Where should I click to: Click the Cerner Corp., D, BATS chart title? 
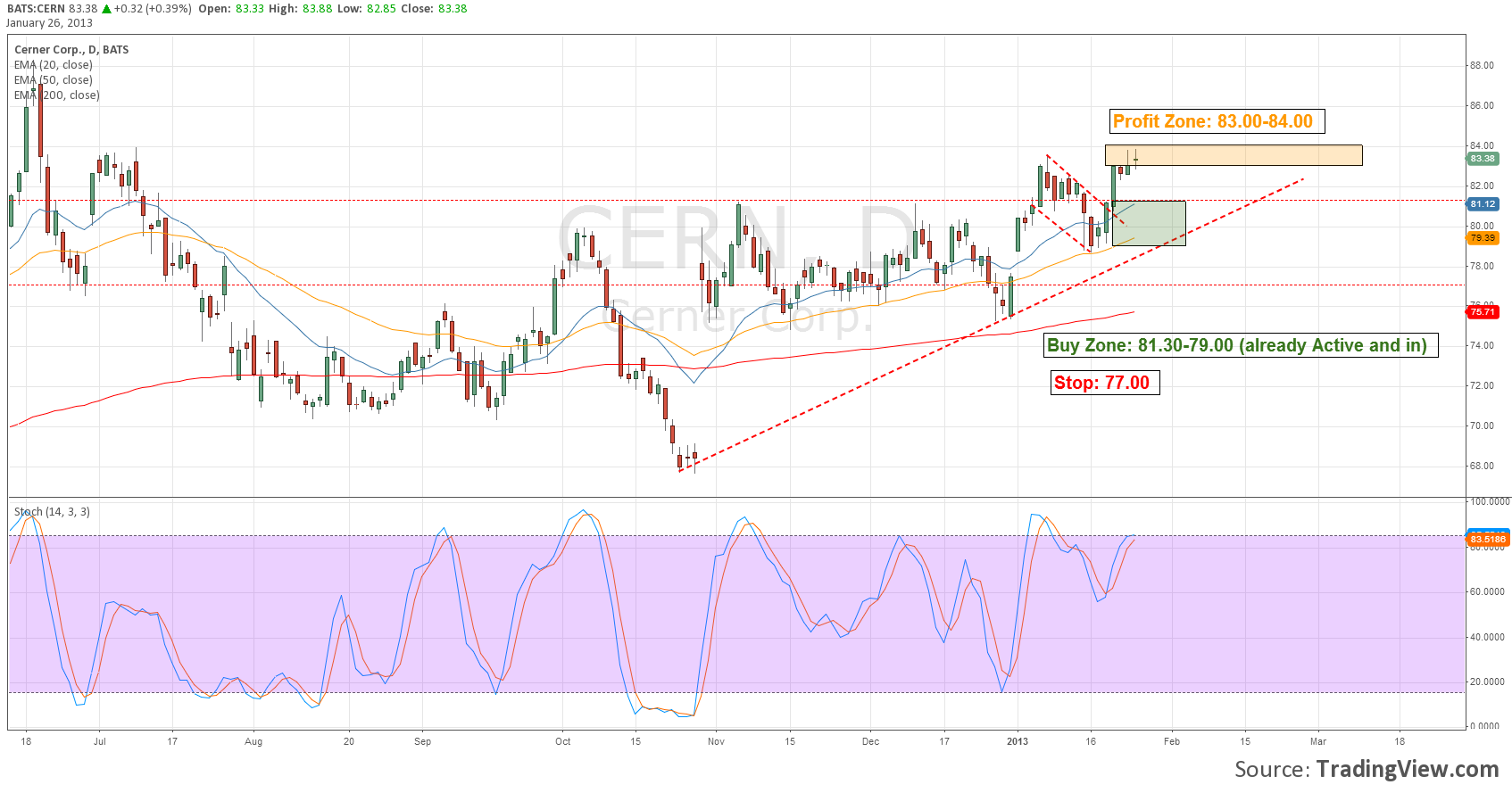click(71, 50)
